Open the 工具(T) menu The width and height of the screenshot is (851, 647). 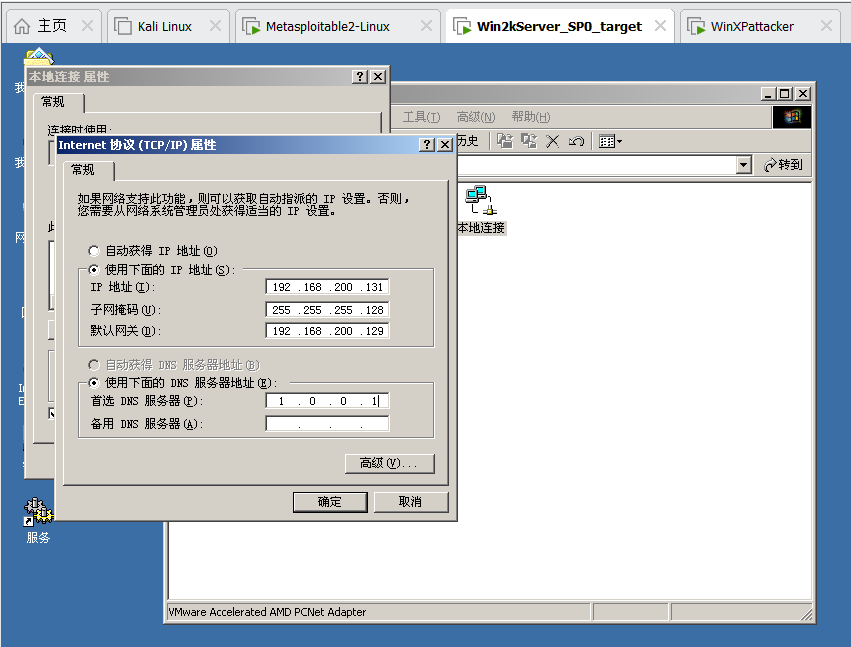[421, 117]
